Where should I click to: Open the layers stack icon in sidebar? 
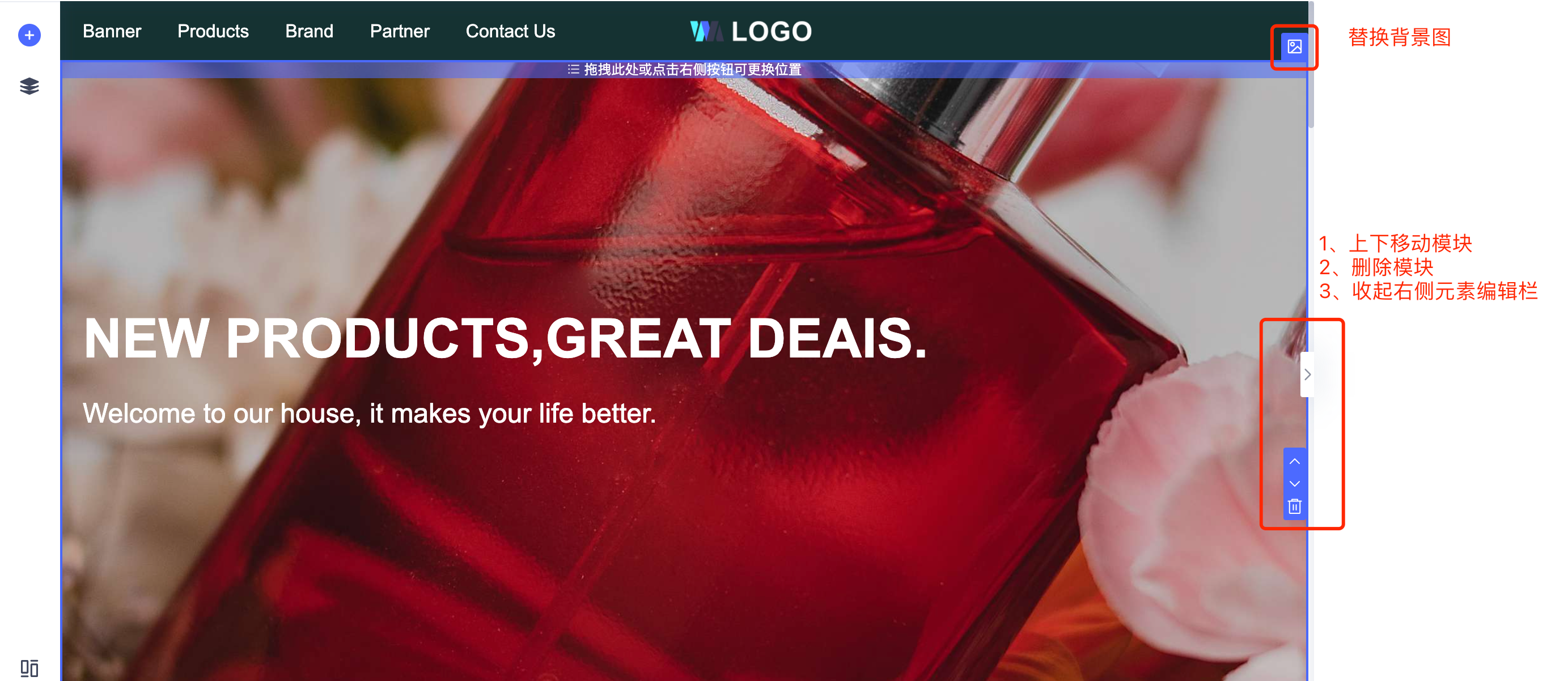point(29,87)
